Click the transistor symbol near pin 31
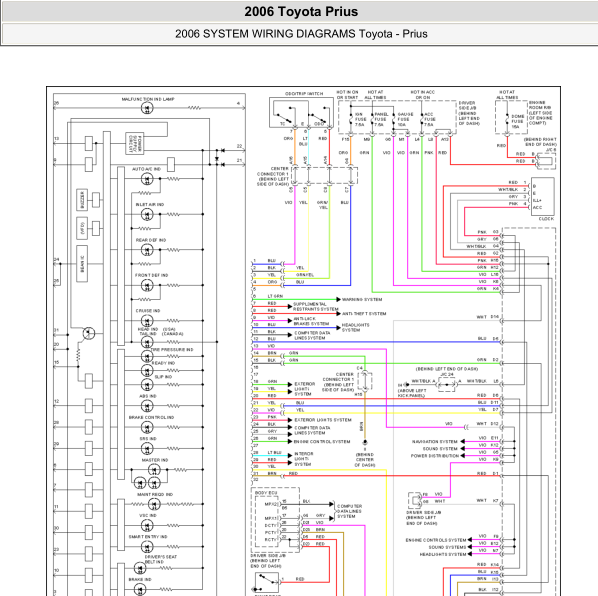Screen dimensions: 598x596 [x=88, y=333]
